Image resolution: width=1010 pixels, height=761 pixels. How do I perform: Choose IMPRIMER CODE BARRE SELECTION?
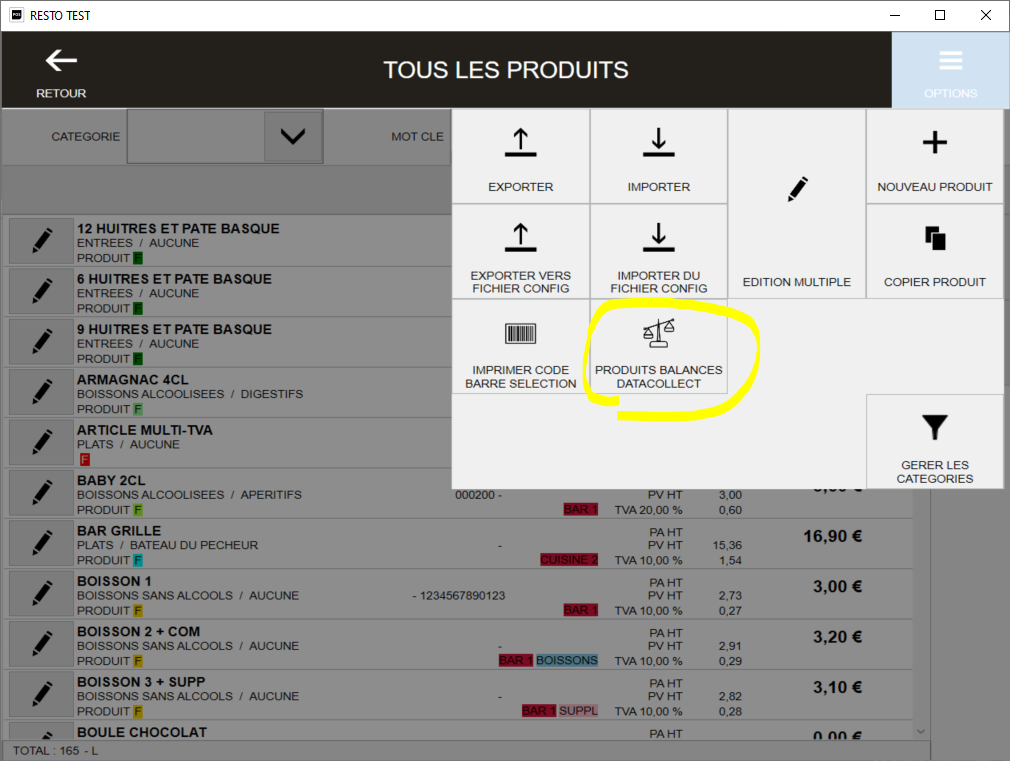520,347
